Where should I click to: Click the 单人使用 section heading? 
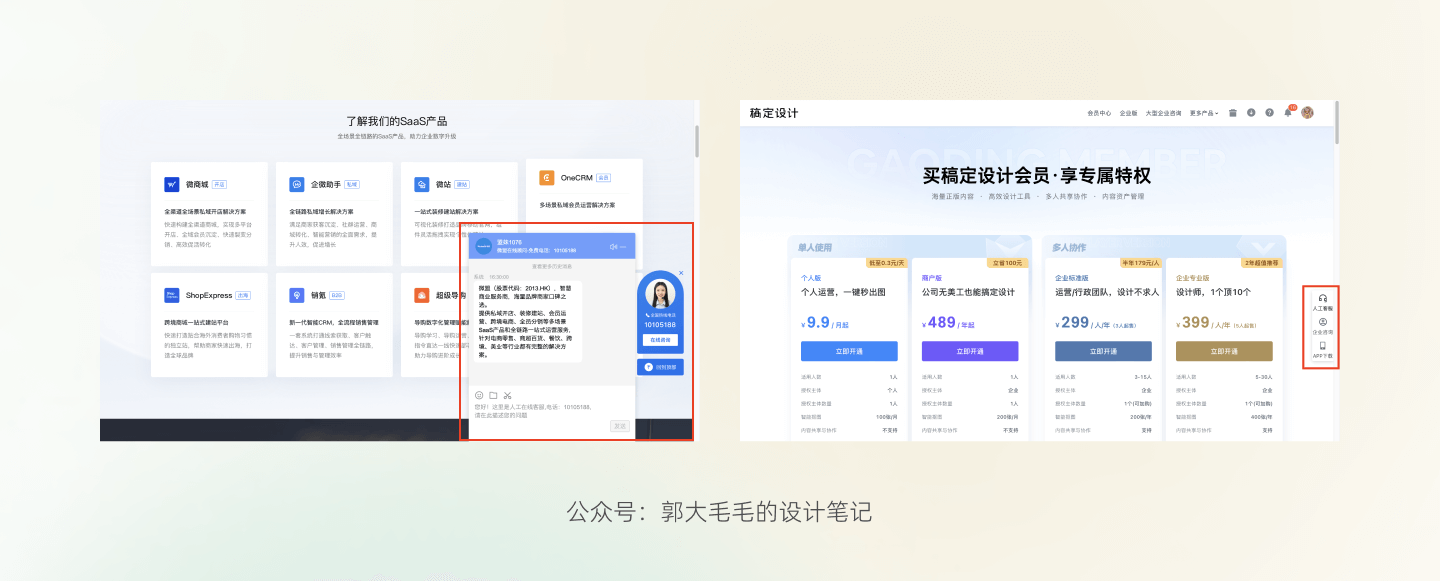tap(815, 247)
